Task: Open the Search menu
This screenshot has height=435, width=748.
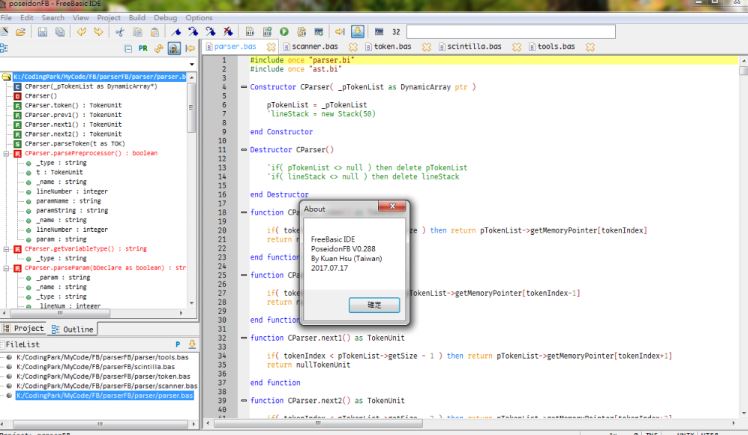Action: tap(53, 18)
